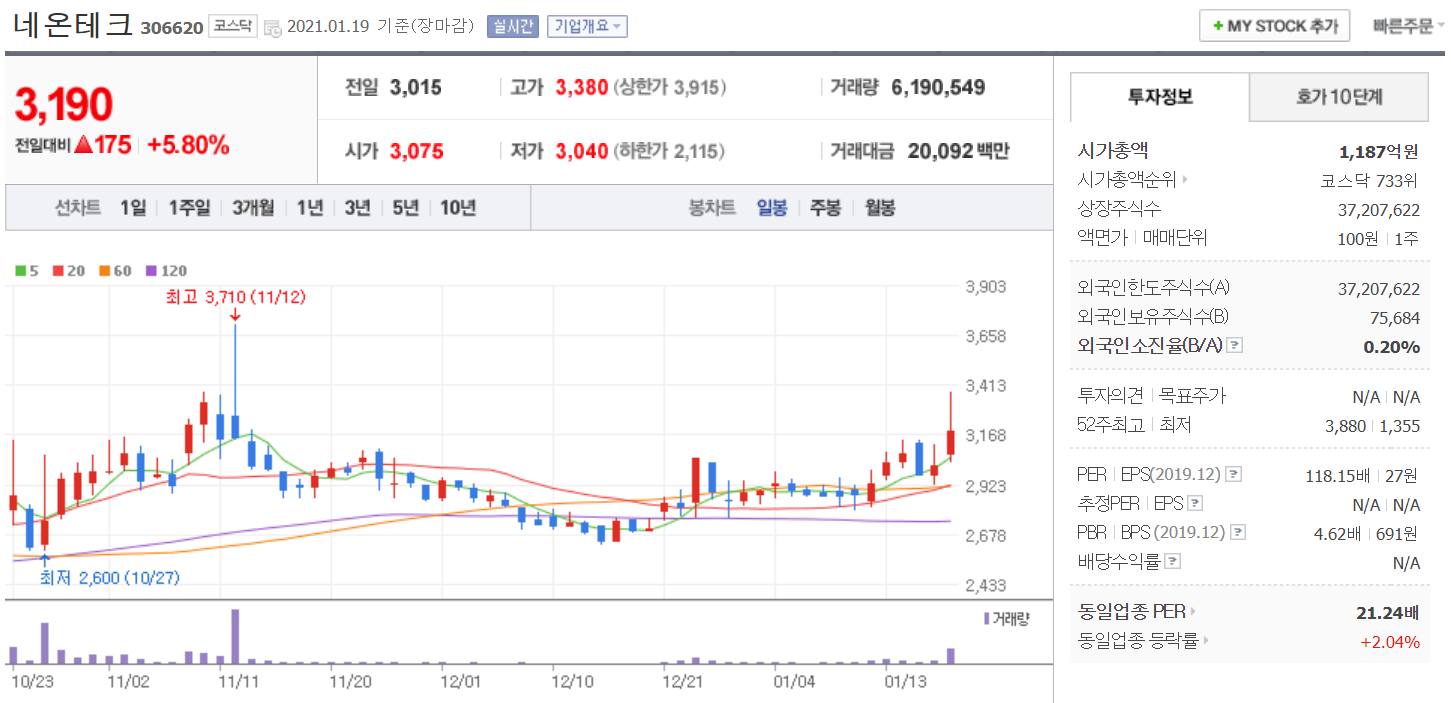The width and height of the screenshot is (1451, 703).
Task: Click the calendar icon beside the date
Action: click(272, 28)
